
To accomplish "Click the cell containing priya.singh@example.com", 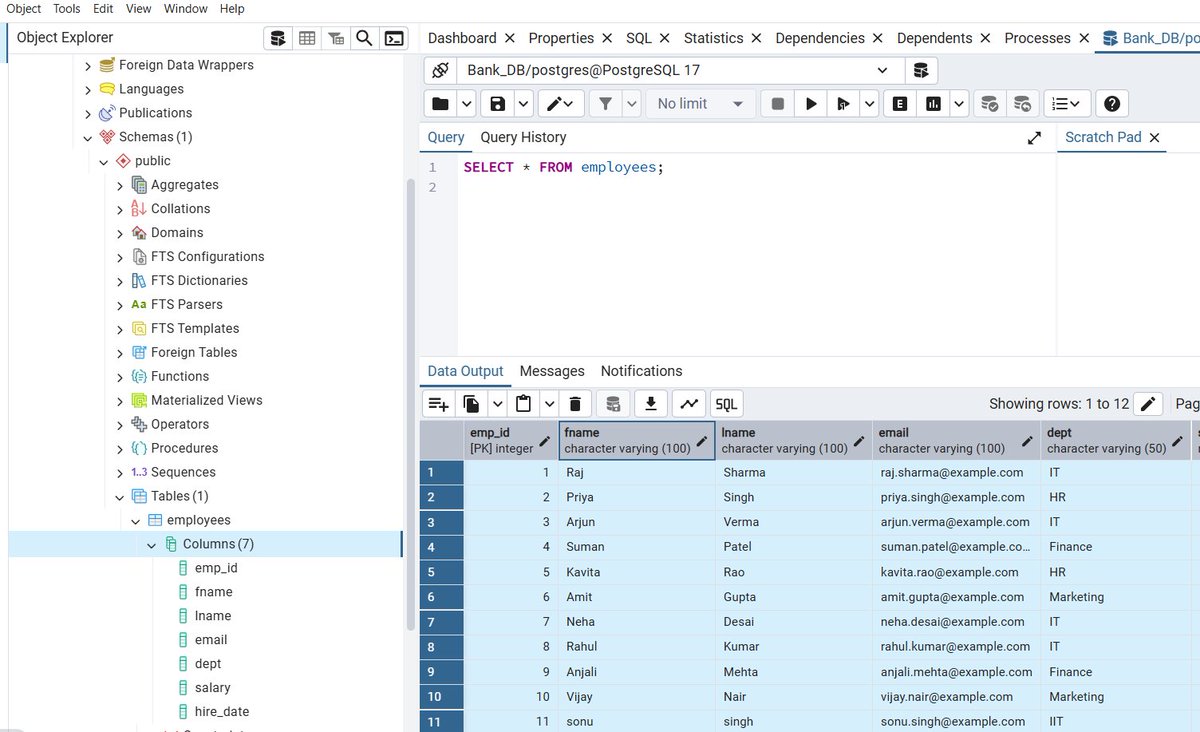I will point(957,497).
